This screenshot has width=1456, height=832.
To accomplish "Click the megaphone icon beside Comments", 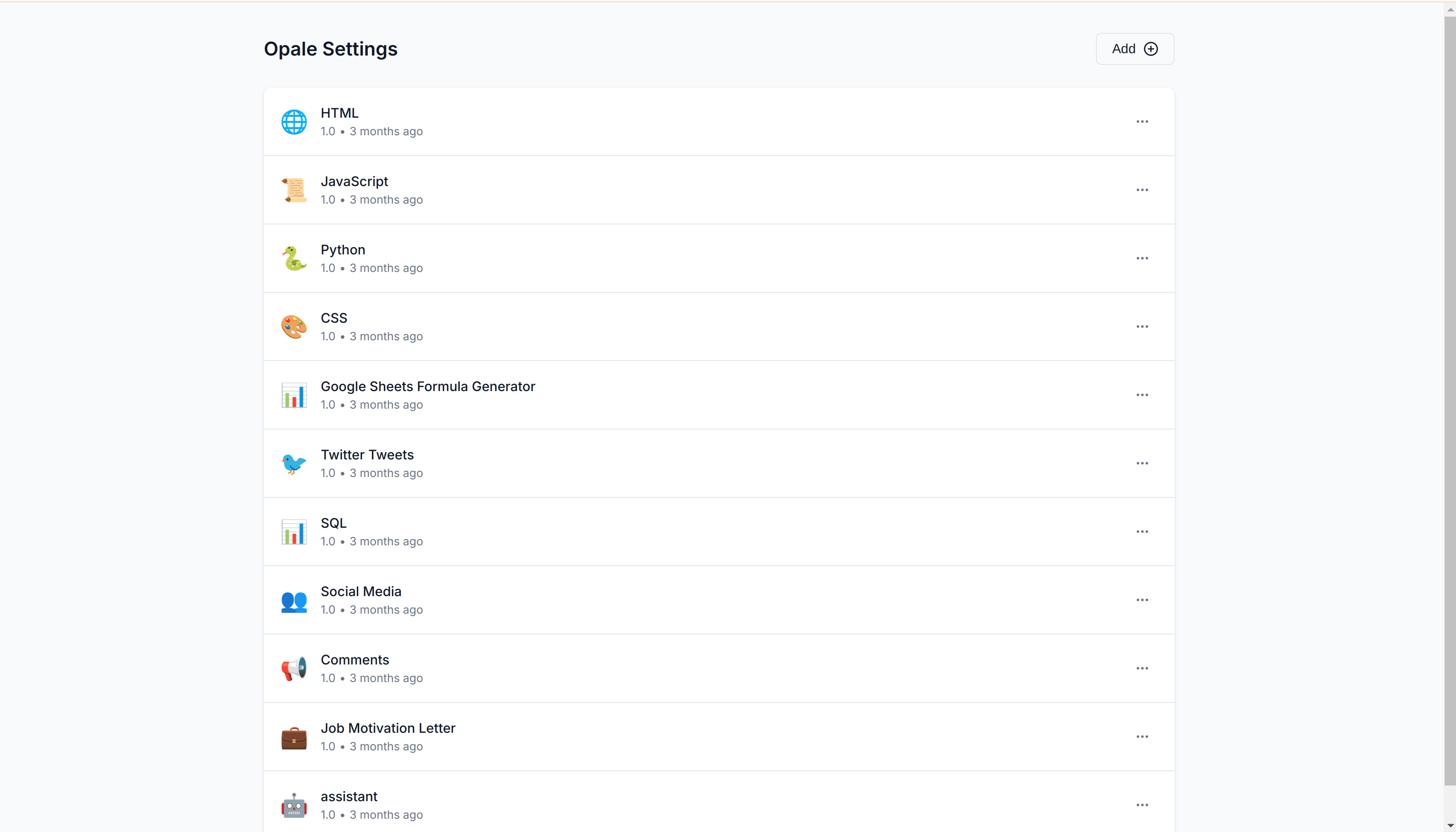I will (294, 669).
